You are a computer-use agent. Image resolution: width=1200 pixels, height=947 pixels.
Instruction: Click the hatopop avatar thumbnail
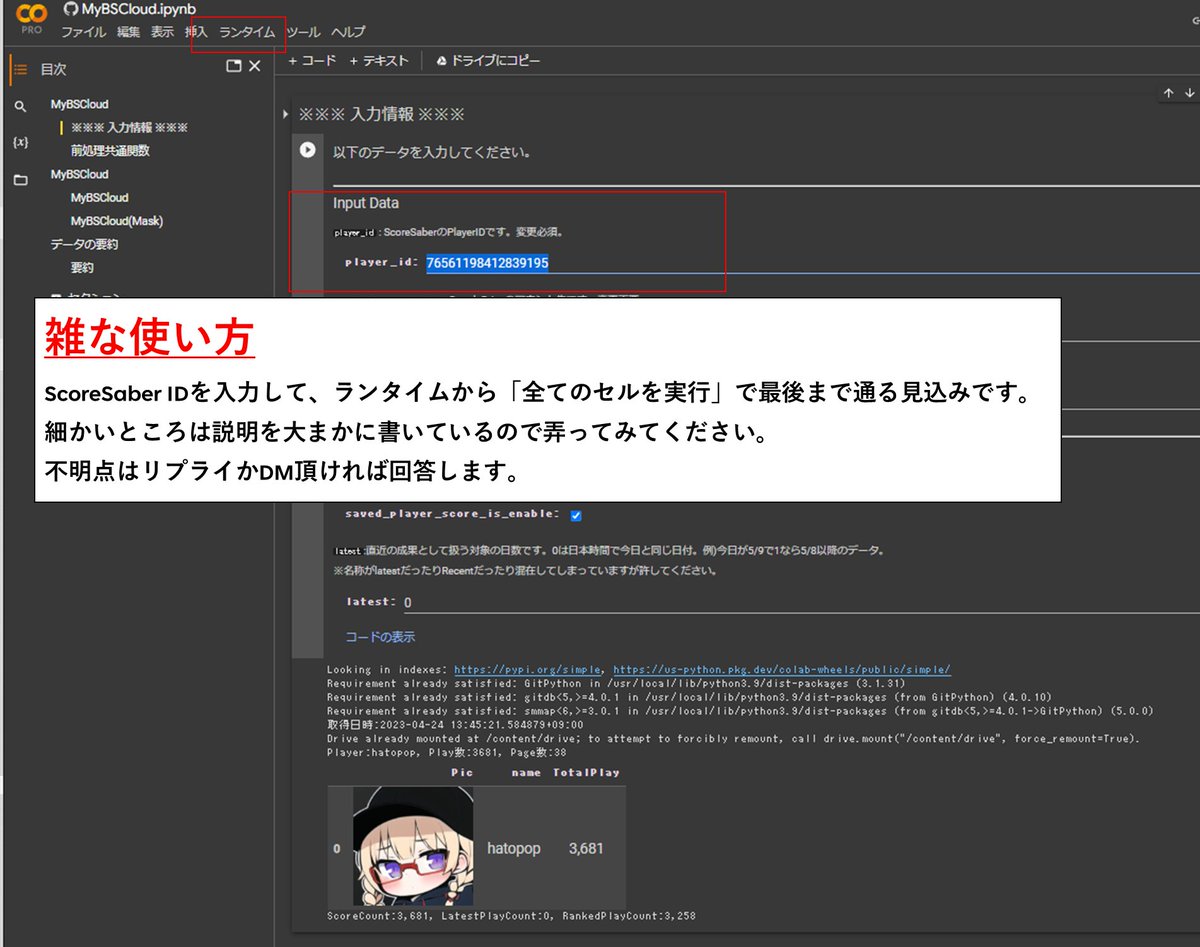(413, 846)
